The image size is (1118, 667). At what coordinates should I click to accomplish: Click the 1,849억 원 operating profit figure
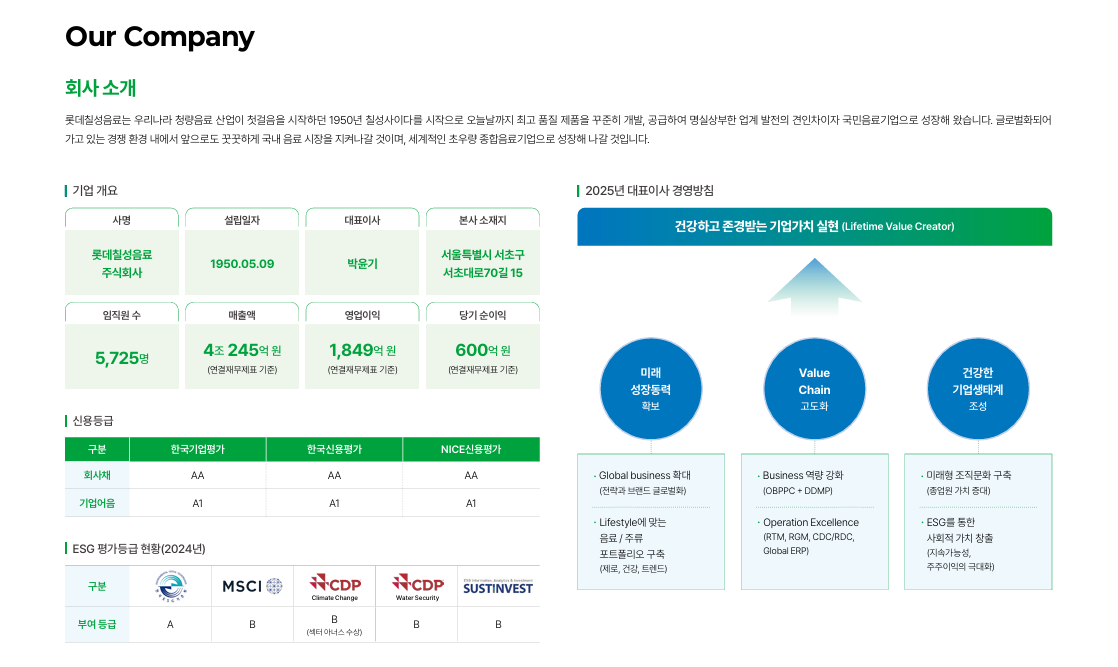pos(362,350)
